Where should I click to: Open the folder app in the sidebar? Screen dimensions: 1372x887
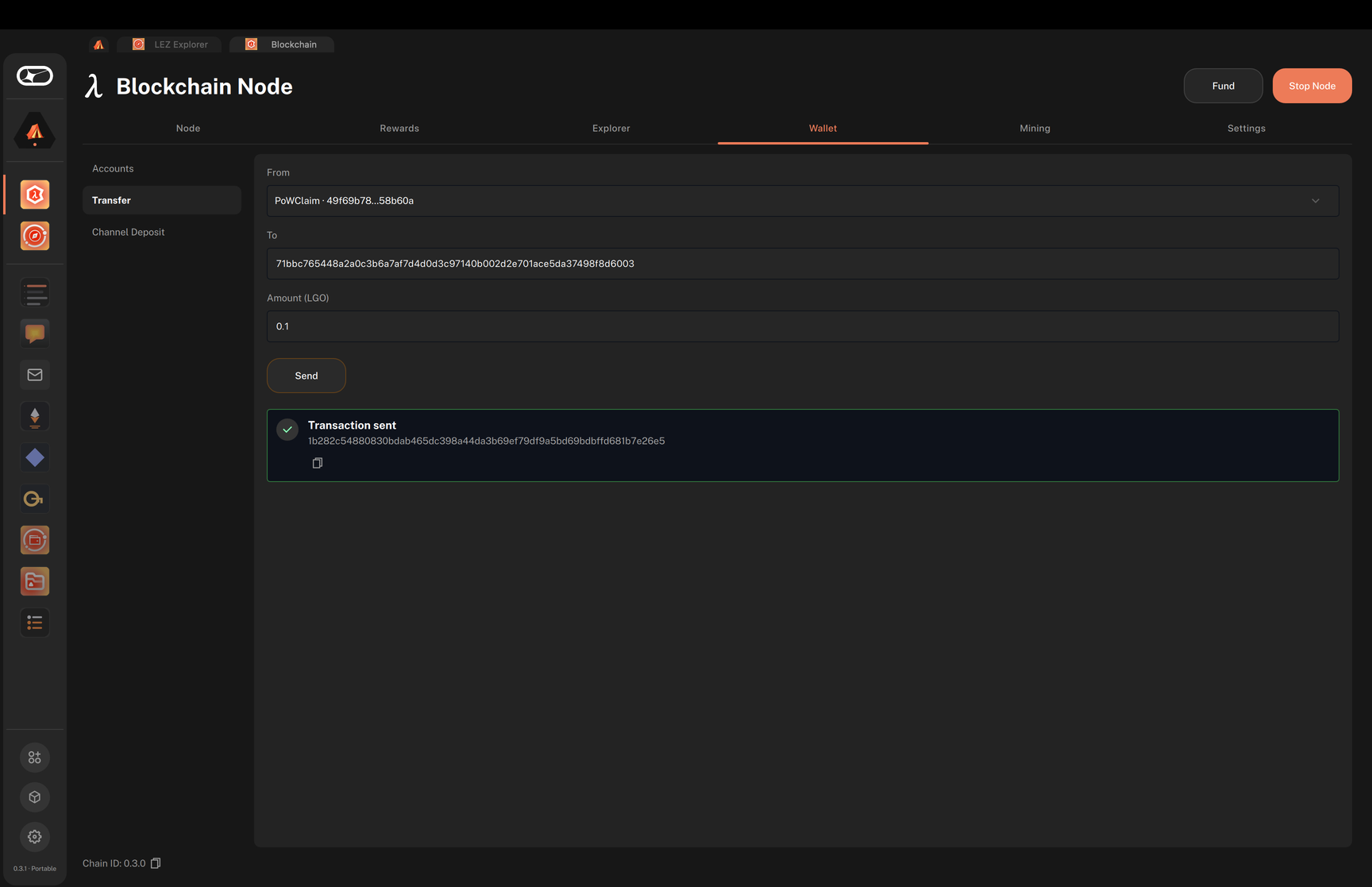(35, 581)
